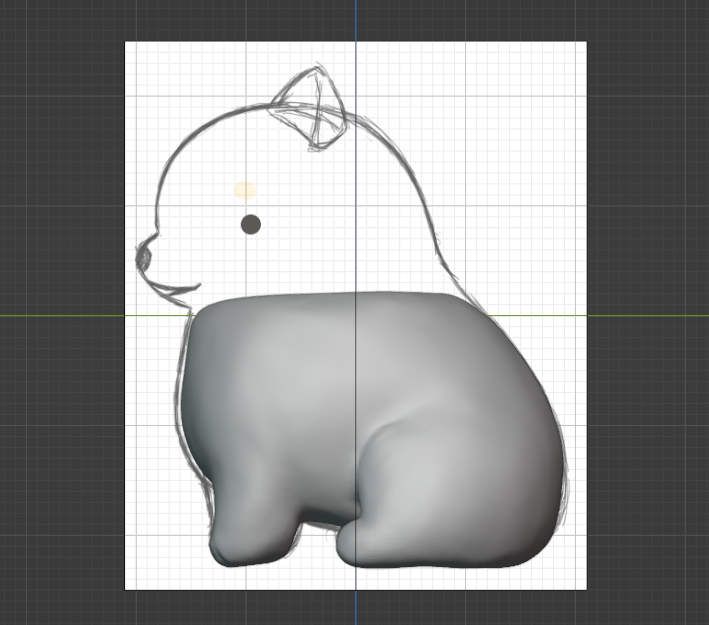
Task: Click the top-right corner of the reference image
Action: (586, 42)
